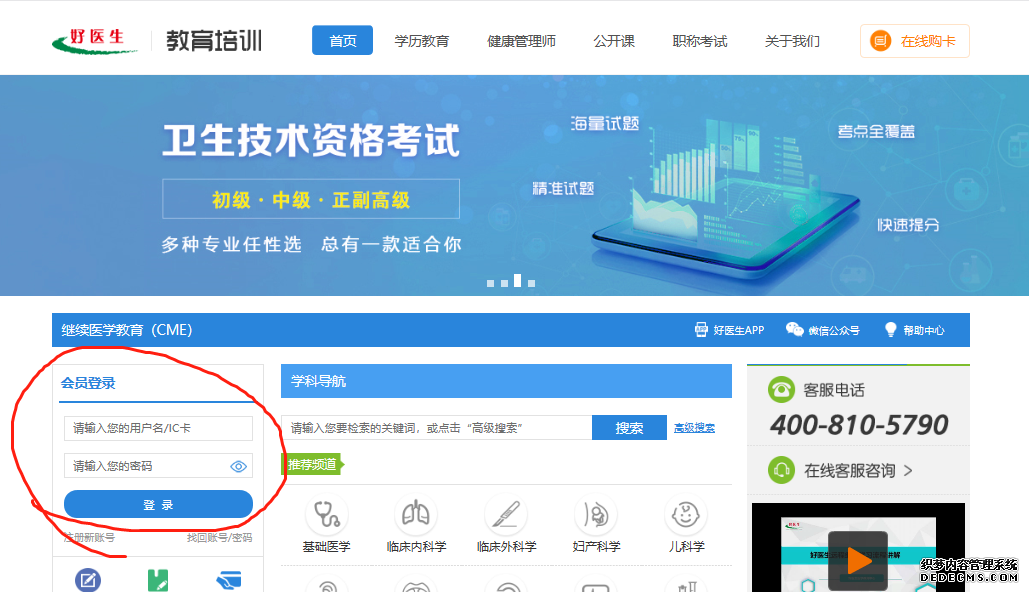Click the 临床内科学 label
Image resolution: width=1029 pixels, height=592 pixels.
(416, 547)
